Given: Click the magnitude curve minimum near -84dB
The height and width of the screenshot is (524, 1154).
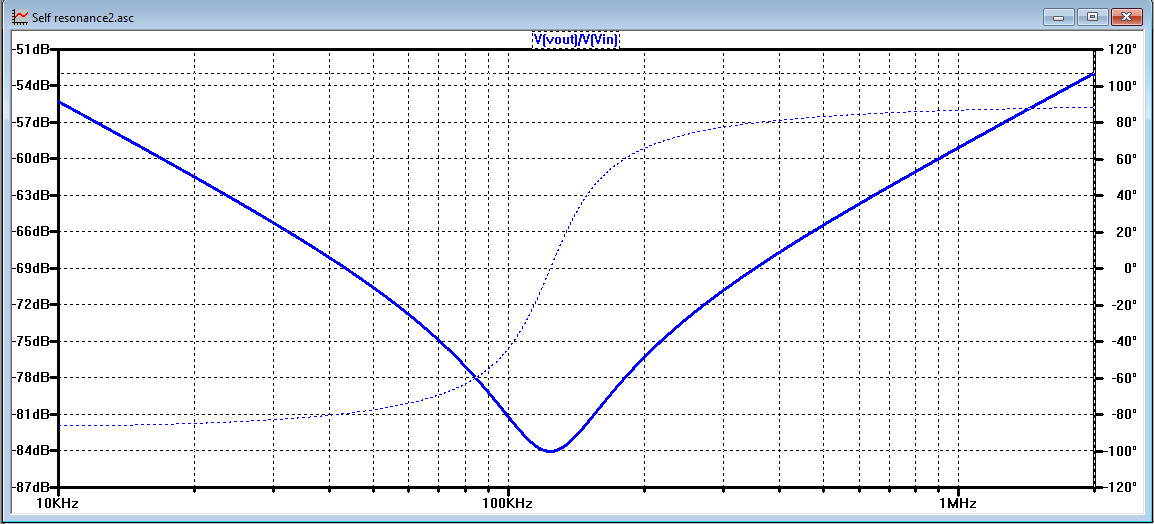Looking at the screenshot, I should (550, 450).
